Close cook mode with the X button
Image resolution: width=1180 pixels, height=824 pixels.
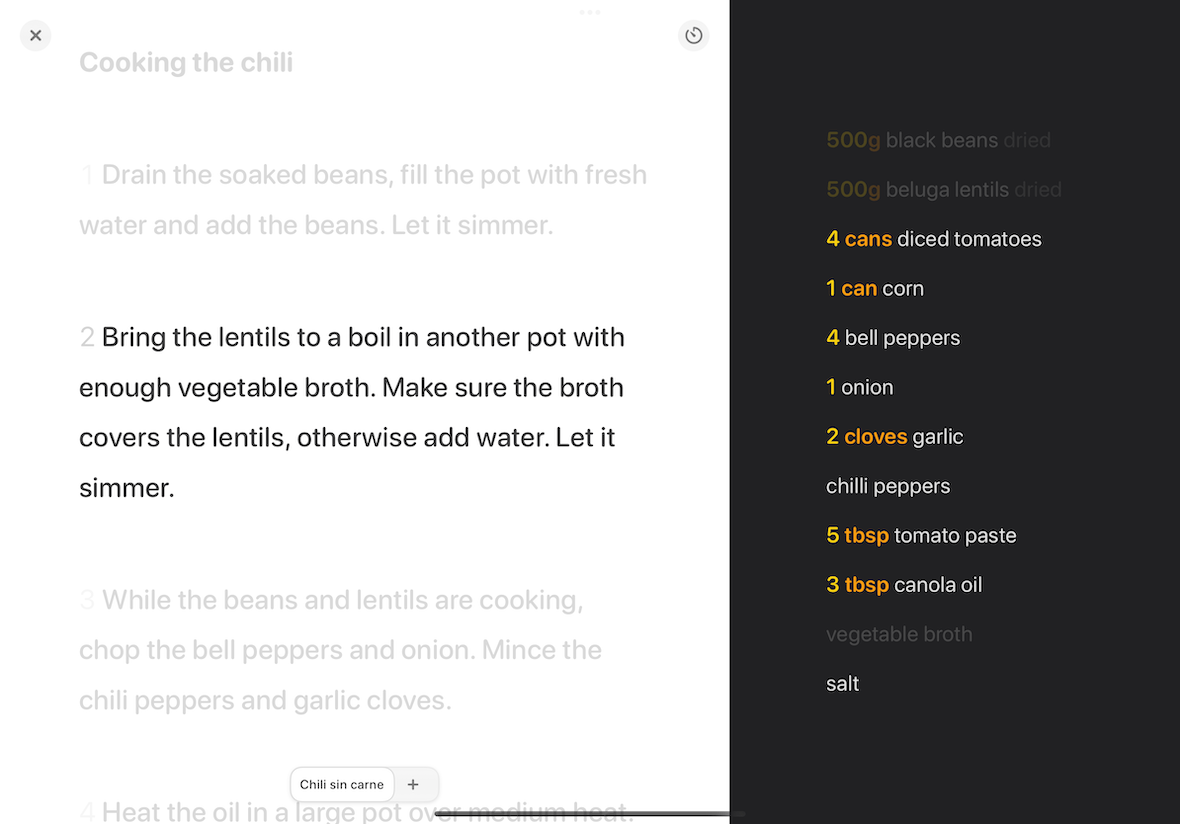click(x=35, y=36)
